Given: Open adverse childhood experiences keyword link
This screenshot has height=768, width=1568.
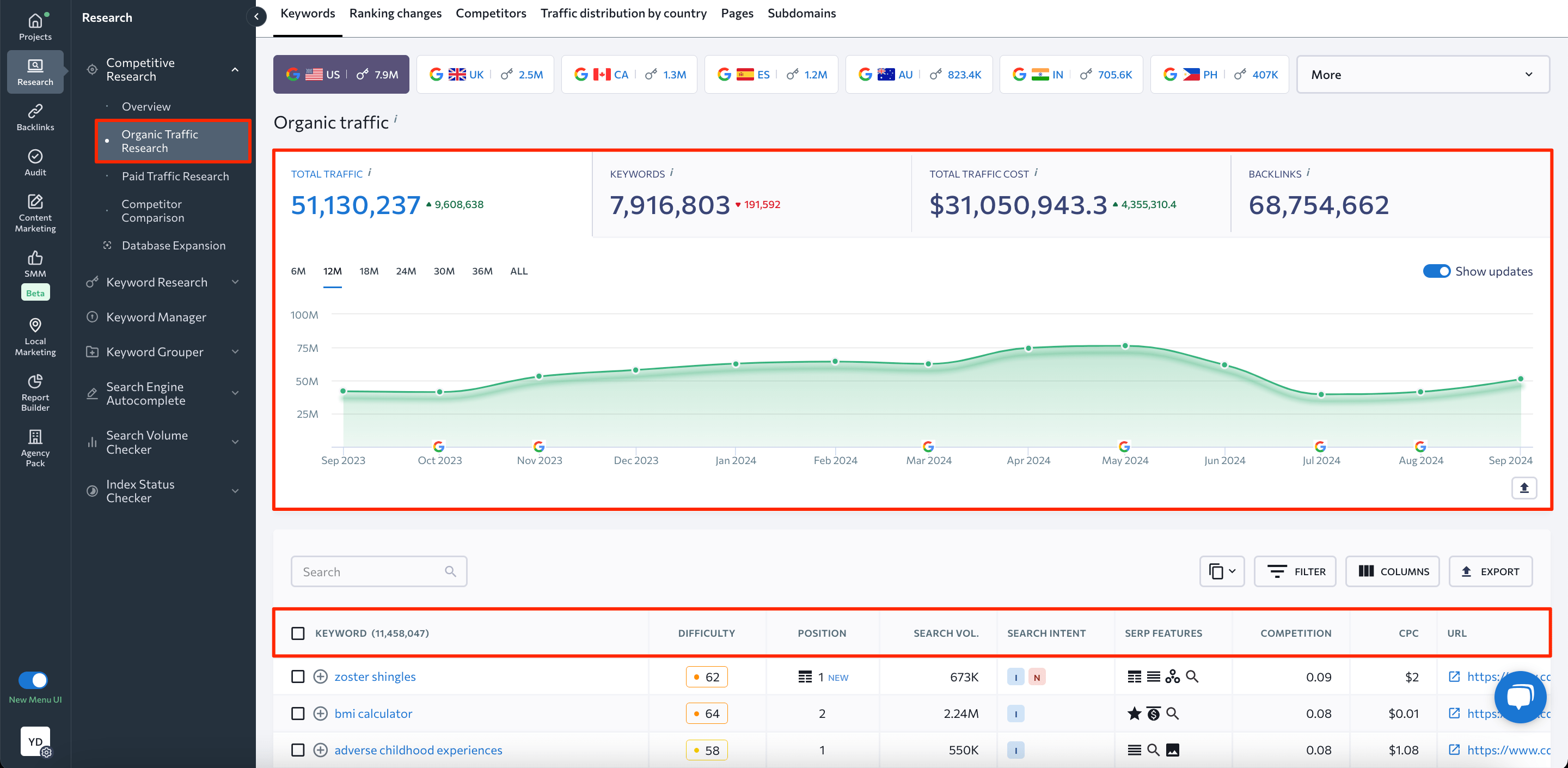Looking at the screenshot, I should click(x=418, y=749).
